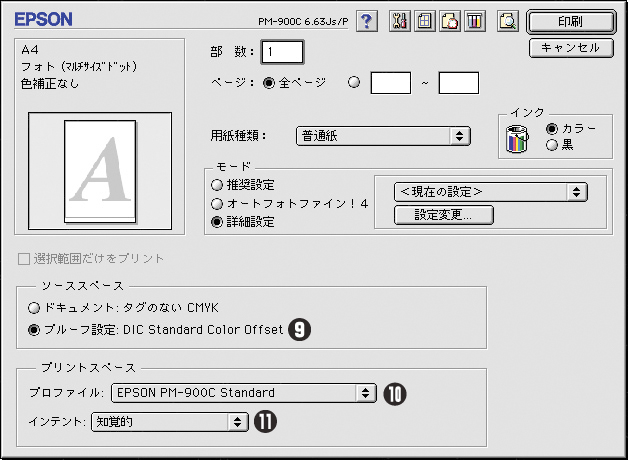Select the page range radio button
This screenshot has height=460, width=628.
coord(354,82)
